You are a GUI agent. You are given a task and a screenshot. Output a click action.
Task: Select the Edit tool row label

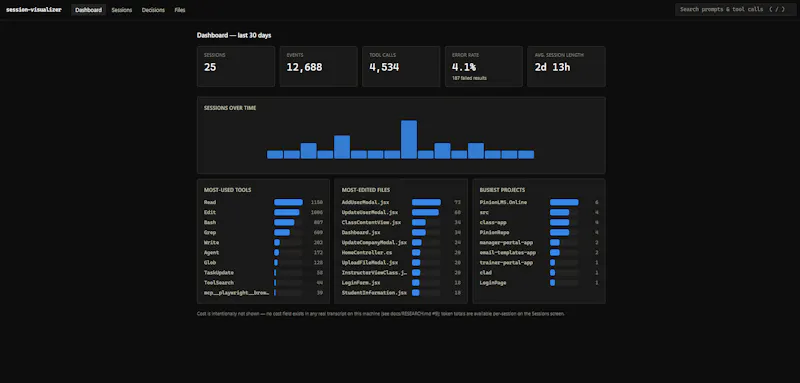(210, 212)
